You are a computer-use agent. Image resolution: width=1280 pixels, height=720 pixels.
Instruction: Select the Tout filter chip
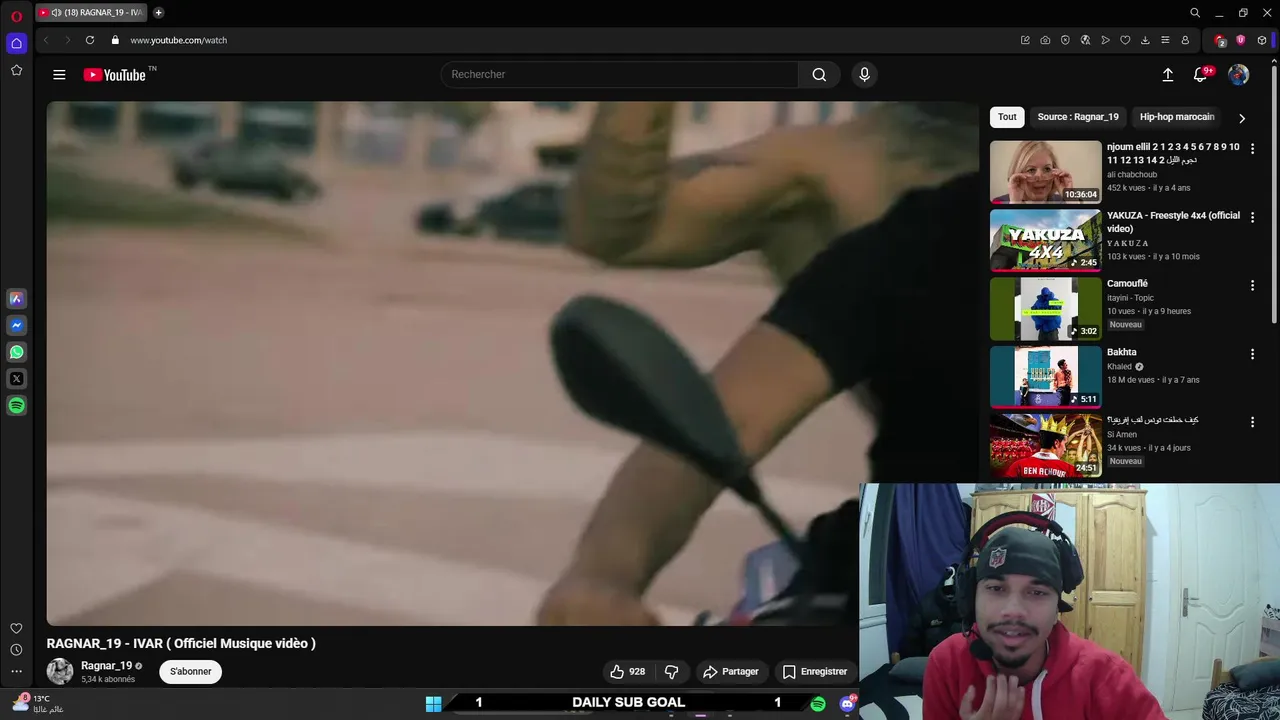(1007, 117)
